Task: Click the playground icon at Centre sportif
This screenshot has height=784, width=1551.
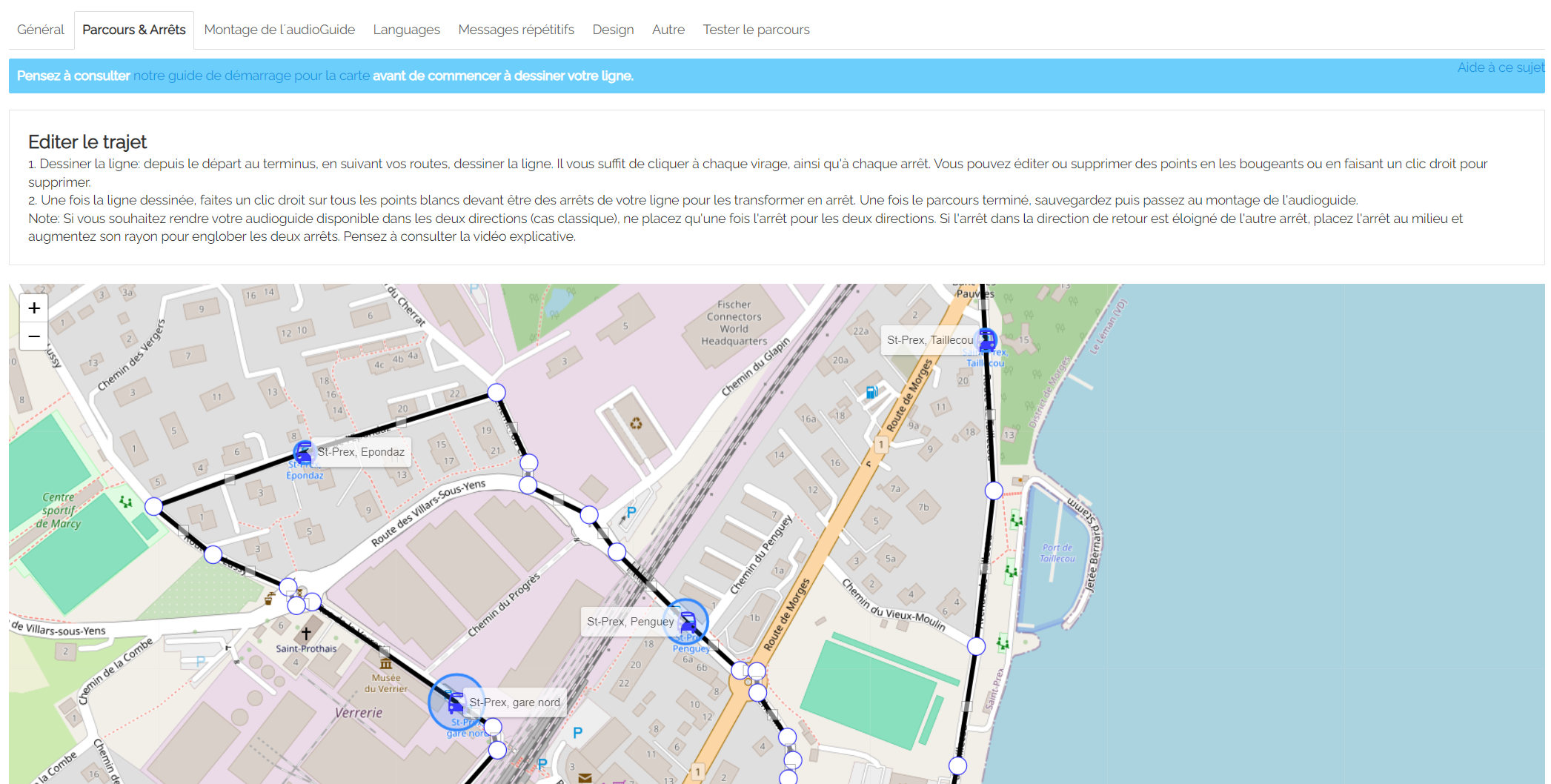Action: pos(126,502)
